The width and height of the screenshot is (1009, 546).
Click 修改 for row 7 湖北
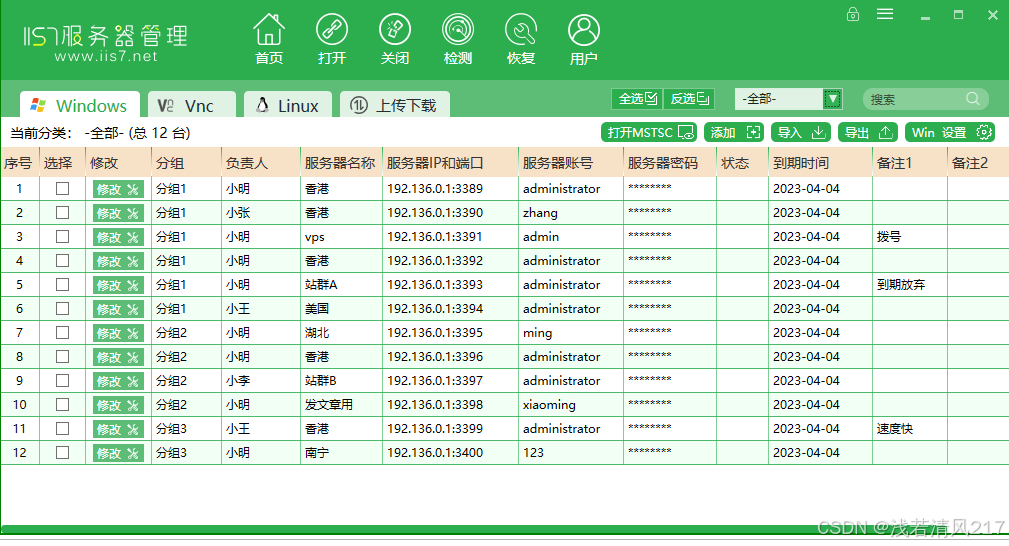118,333
